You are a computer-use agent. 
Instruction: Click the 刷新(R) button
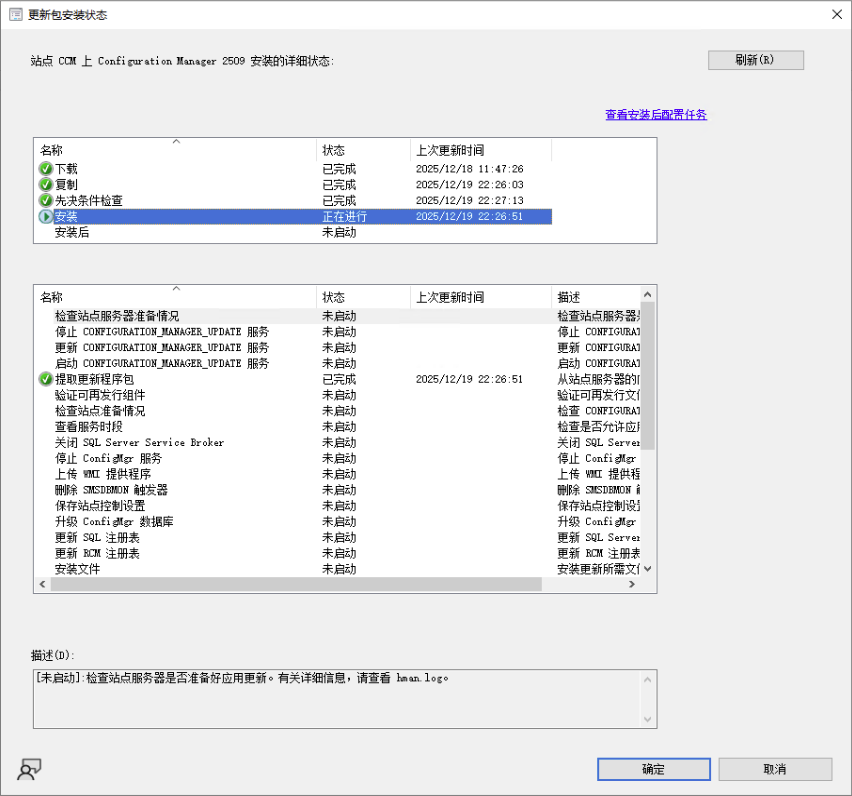(755, 60)
